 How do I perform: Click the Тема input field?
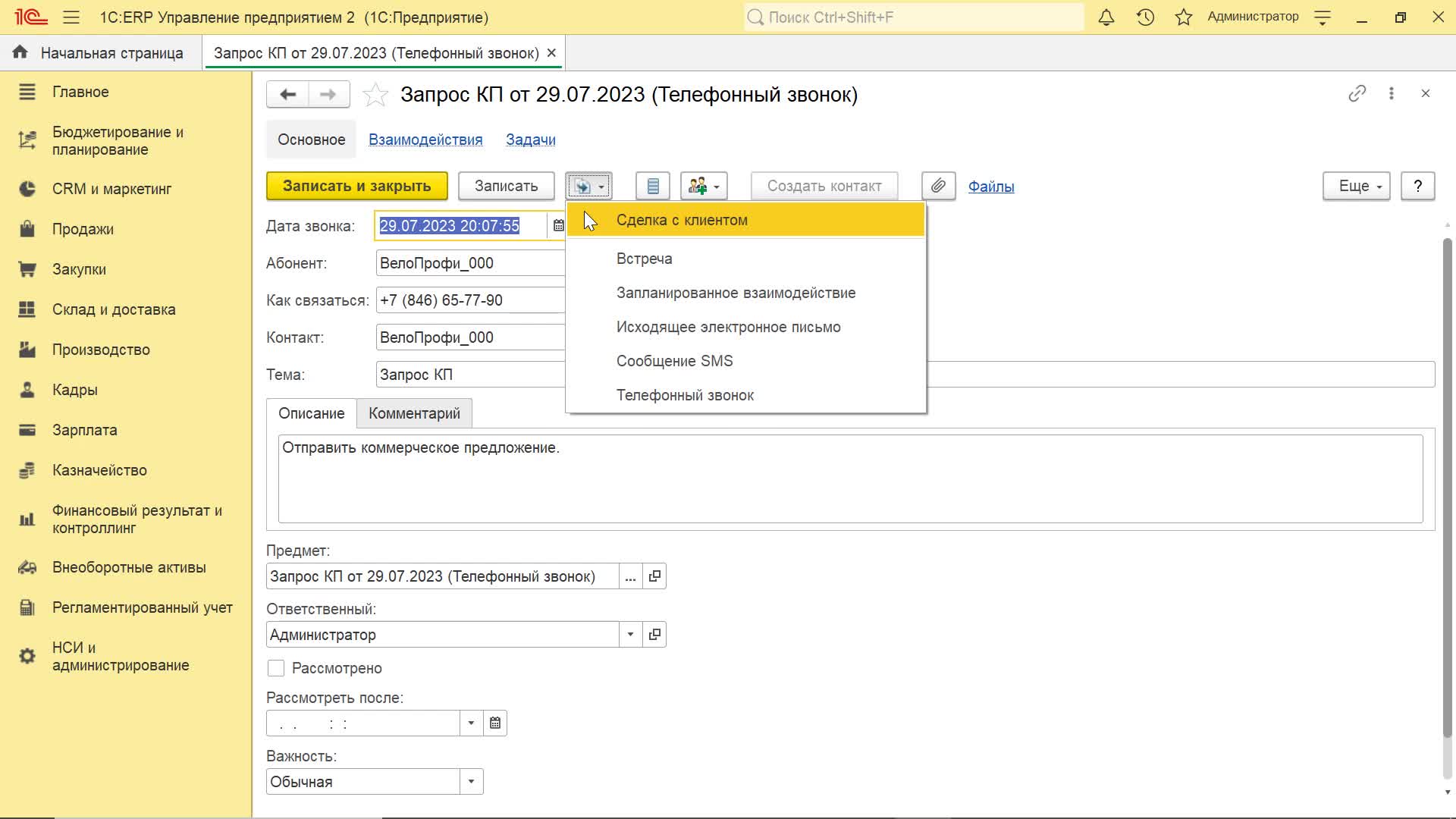tap(905, 375)
